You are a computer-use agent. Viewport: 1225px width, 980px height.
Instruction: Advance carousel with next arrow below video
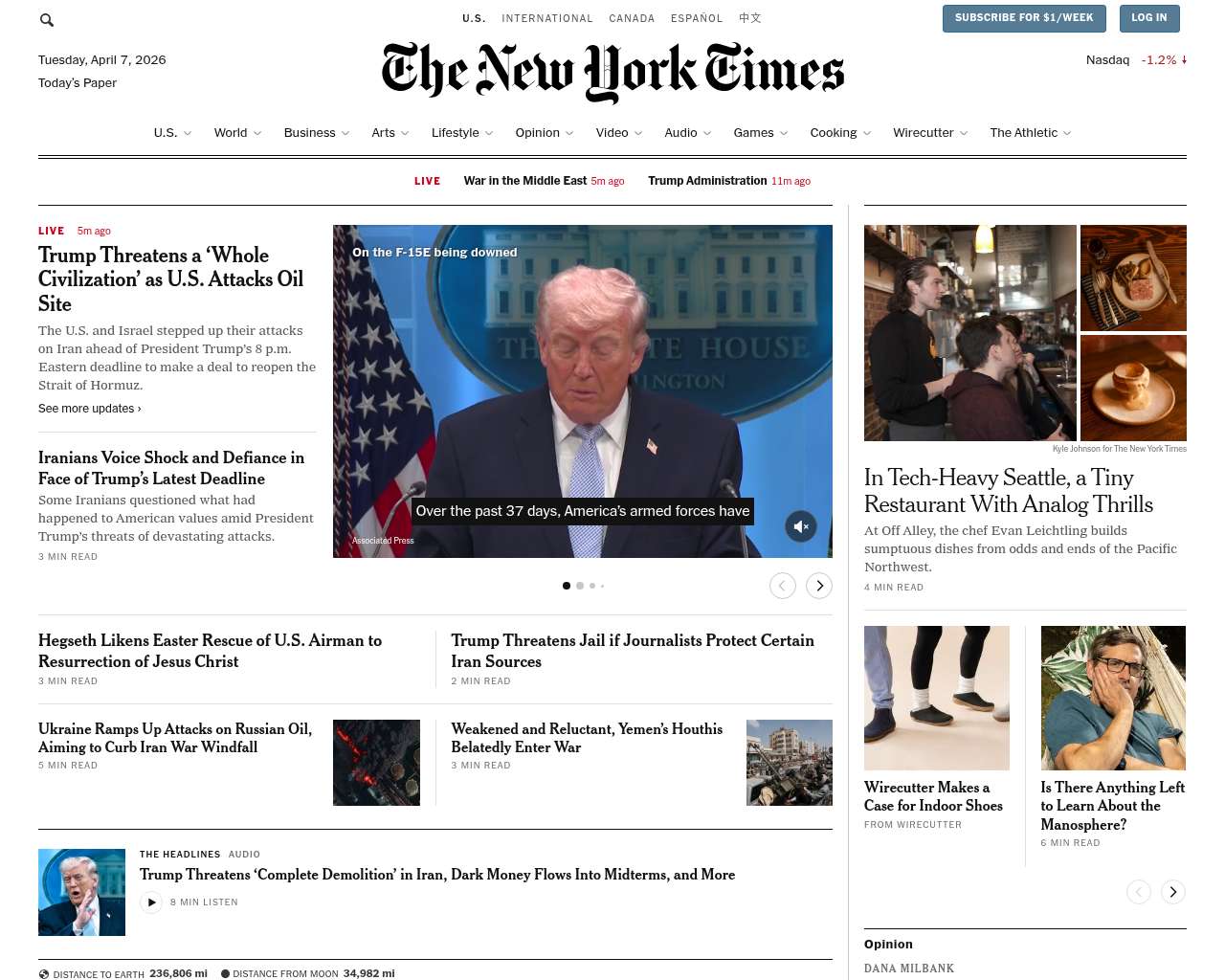pos(819,586)
